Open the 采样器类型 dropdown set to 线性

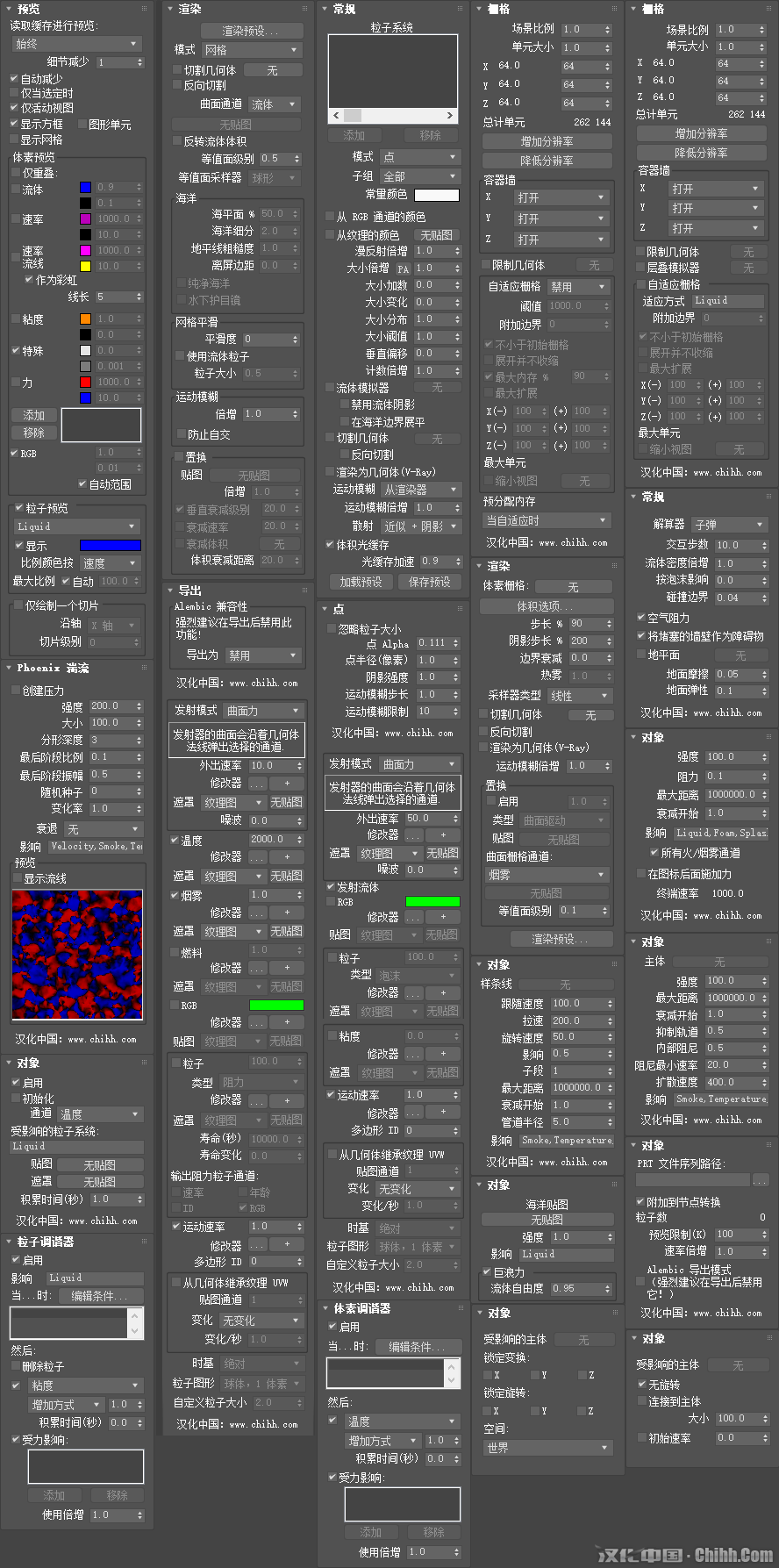(x=579, y=696)
